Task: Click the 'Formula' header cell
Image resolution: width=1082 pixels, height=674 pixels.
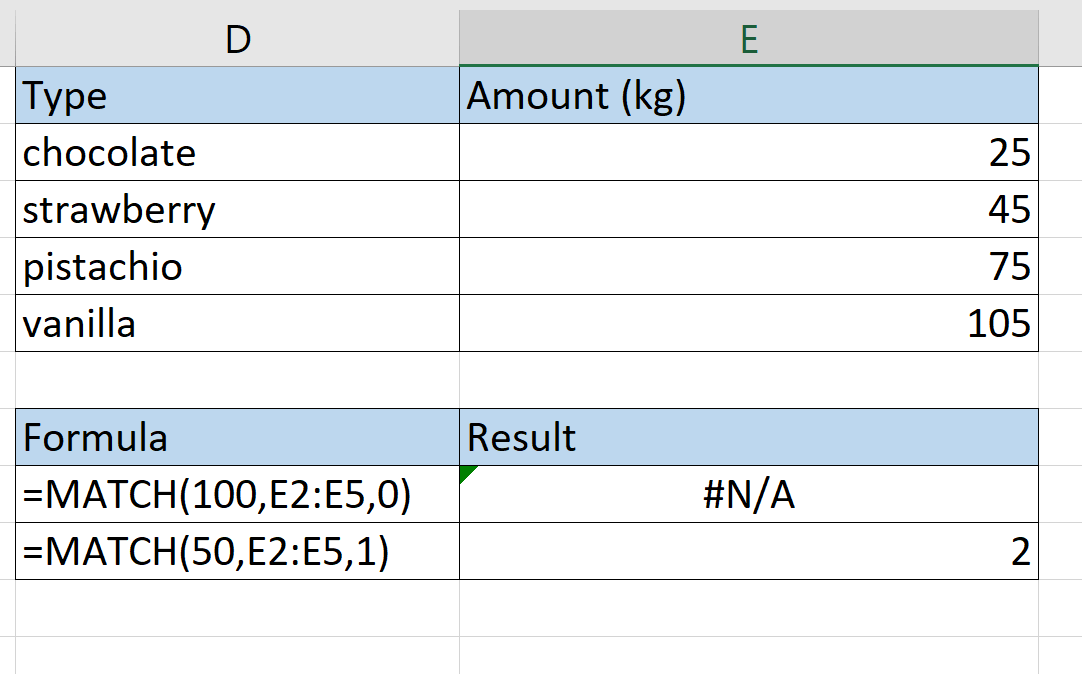Action: (x=237, y=437)
